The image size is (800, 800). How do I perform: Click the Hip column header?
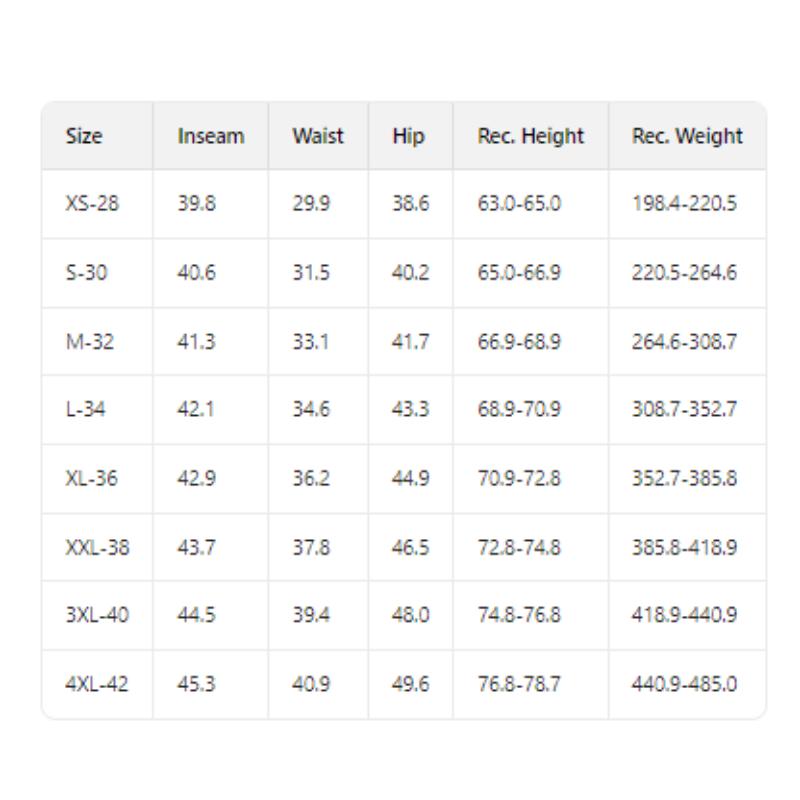[x=408, y=136]
